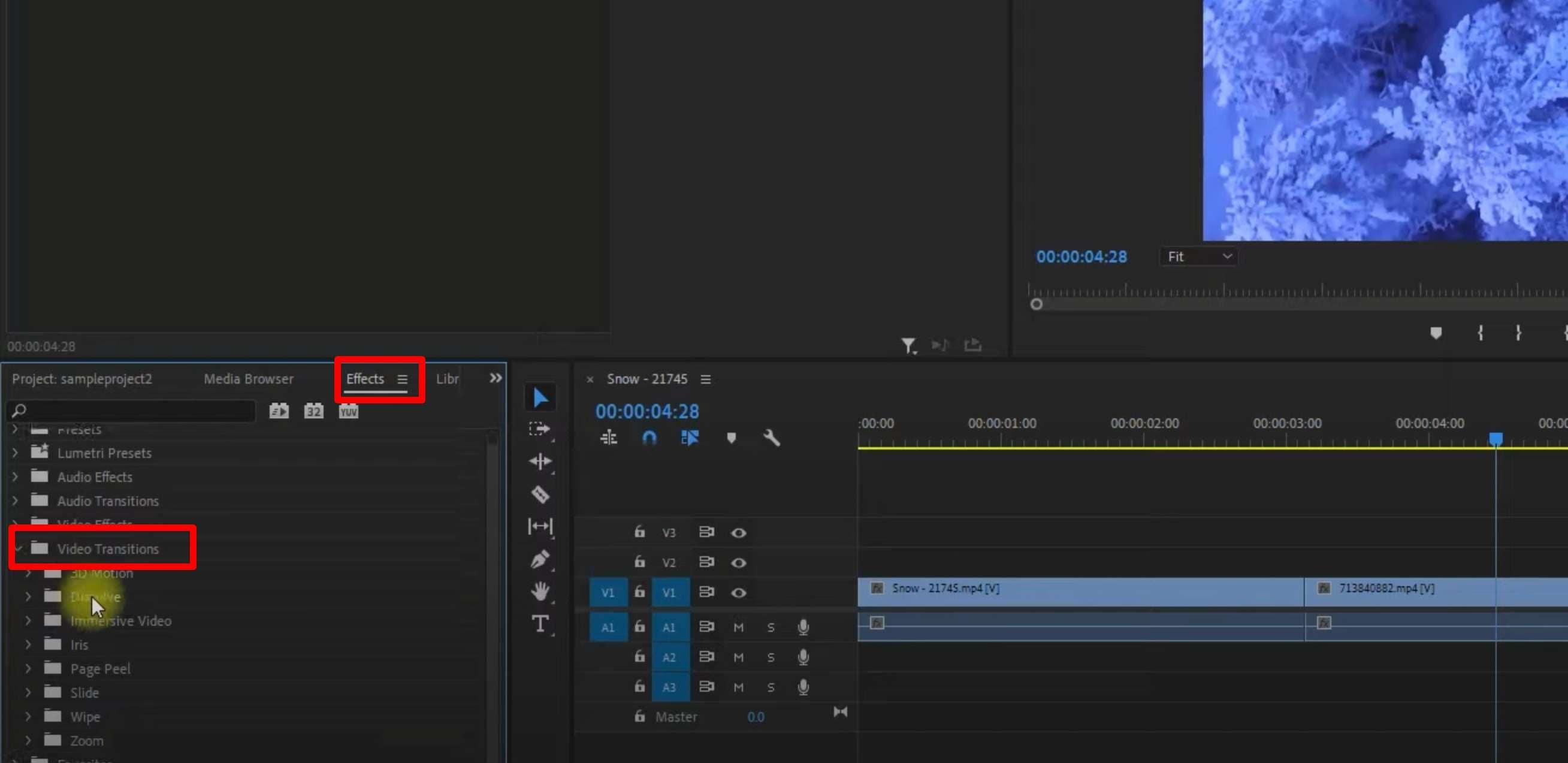Lock the V2 video track
1568x763 pixels.
(639, 562)
